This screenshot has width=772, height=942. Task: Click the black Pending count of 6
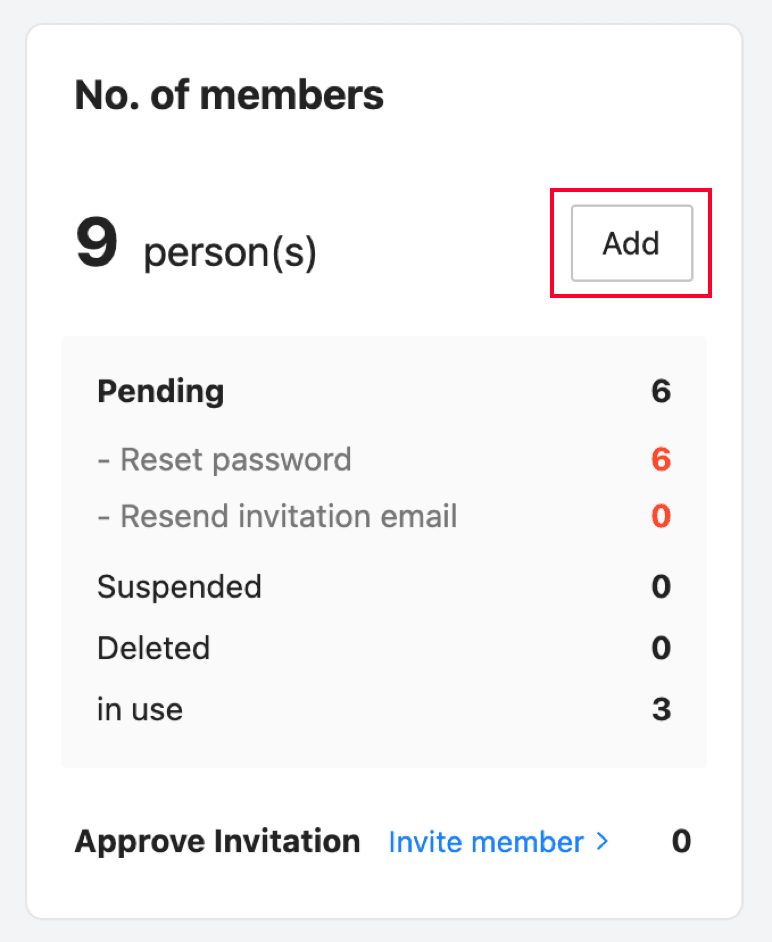coord(660,391)
